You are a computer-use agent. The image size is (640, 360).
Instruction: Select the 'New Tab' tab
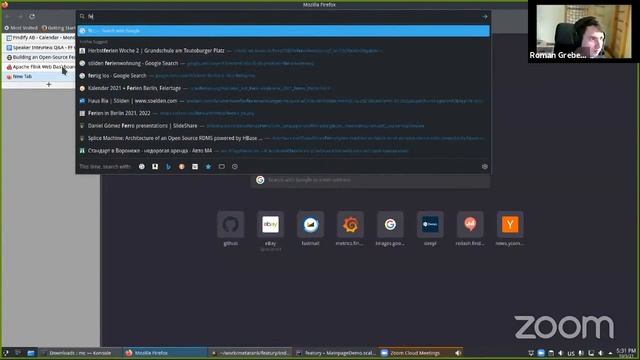point(40,76)
